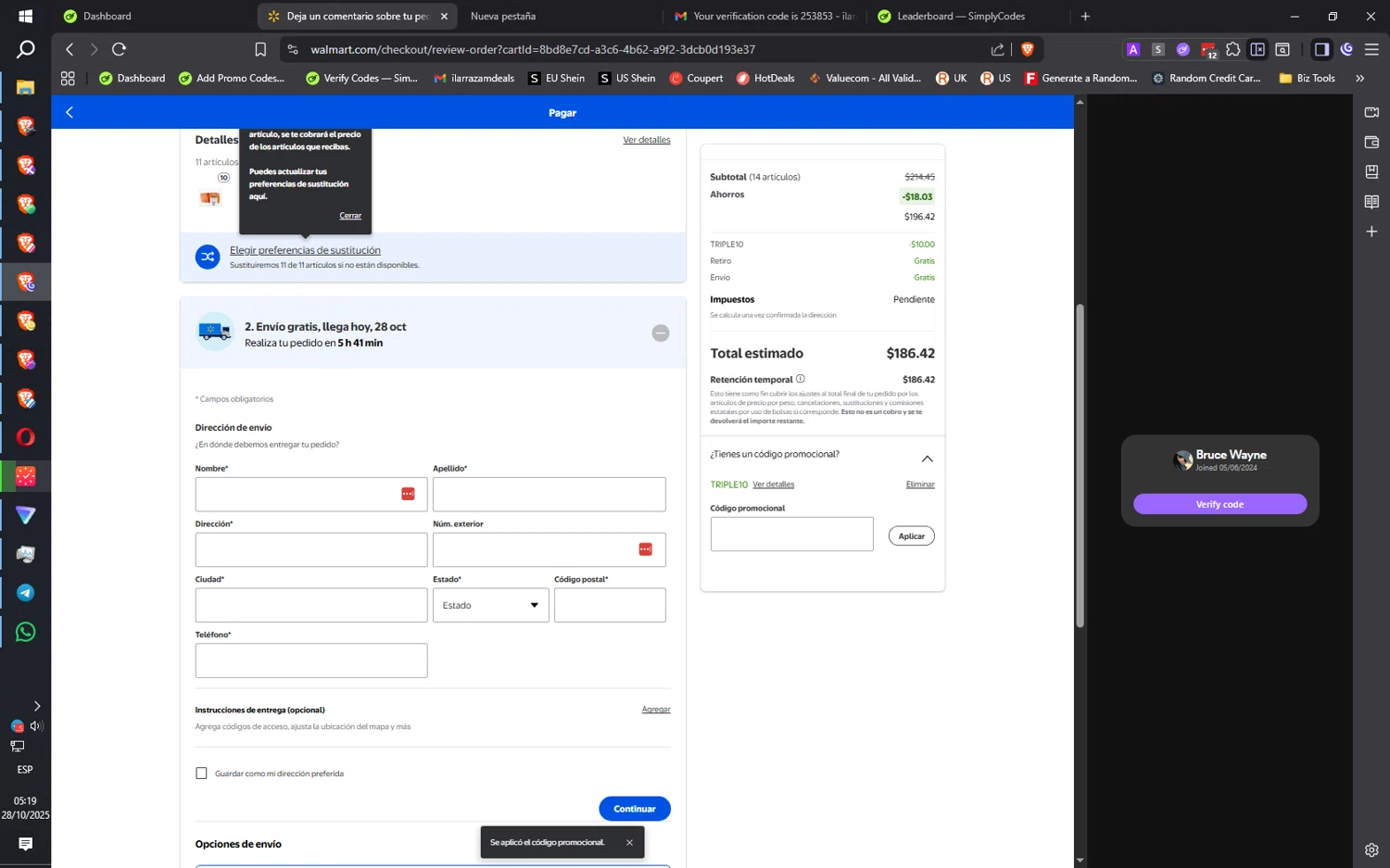Open the sidebar wallet icon
The image size is (1390, 868).
[x=1371, y=142]
